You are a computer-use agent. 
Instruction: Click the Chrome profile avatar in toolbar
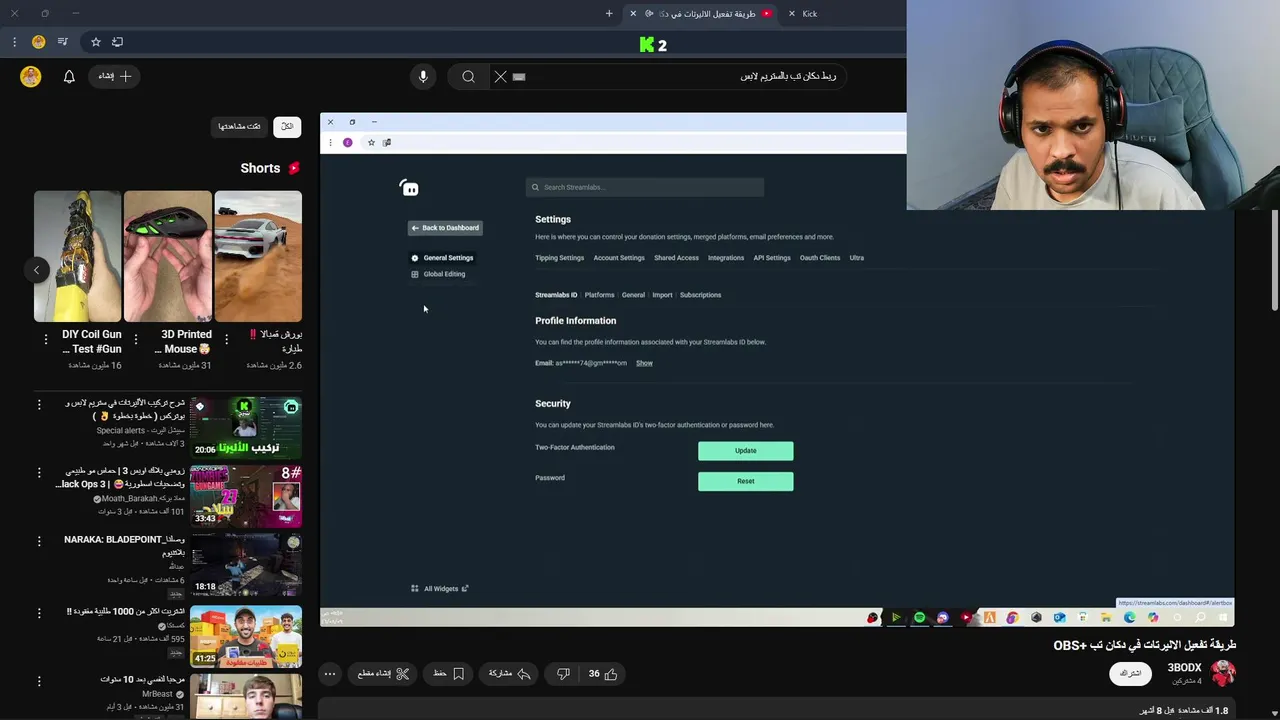[38, 42]
